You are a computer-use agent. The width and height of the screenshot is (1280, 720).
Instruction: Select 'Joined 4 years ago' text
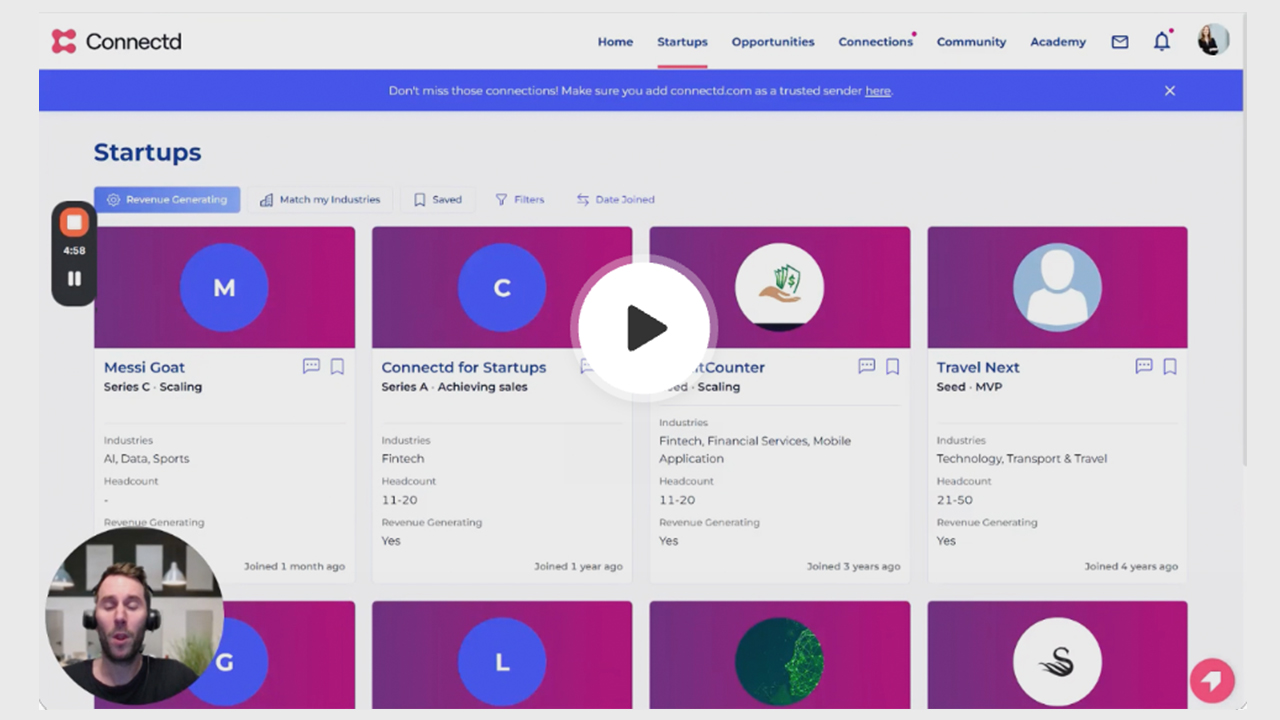click(1131, 566)
